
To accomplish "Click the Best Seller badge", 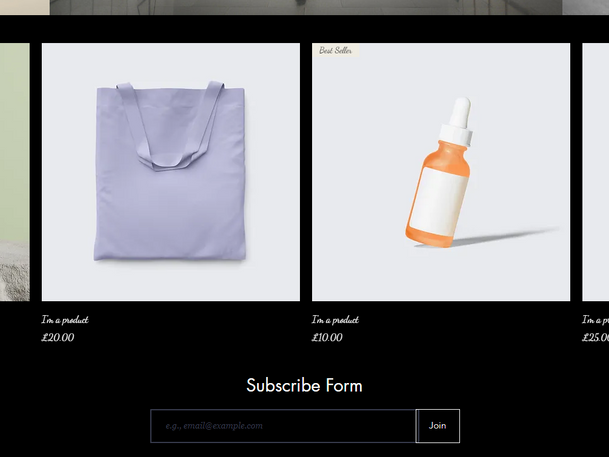I will pos(336,50).
